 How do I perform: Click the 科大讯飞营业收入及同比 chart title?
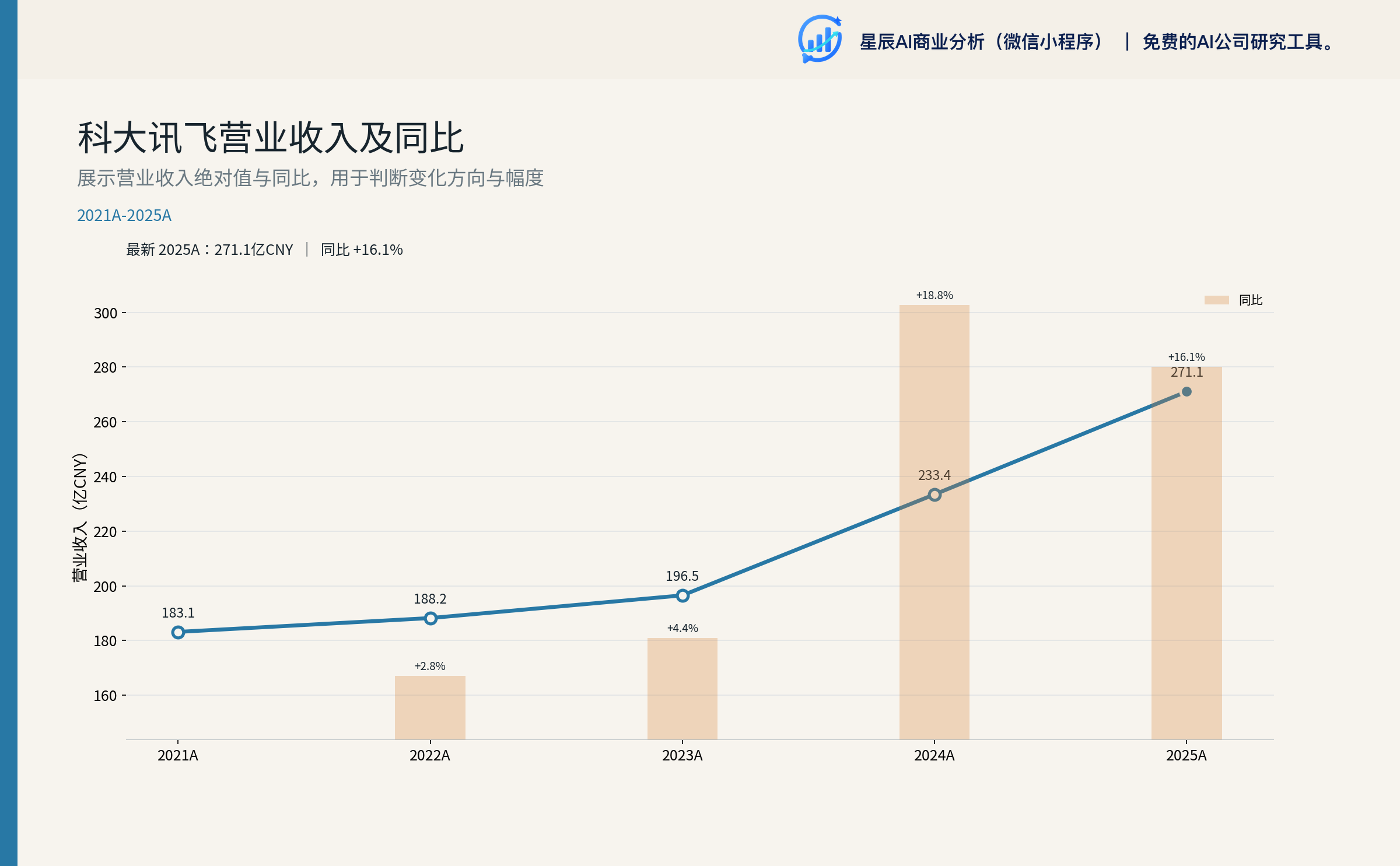[x=271, y=138]
